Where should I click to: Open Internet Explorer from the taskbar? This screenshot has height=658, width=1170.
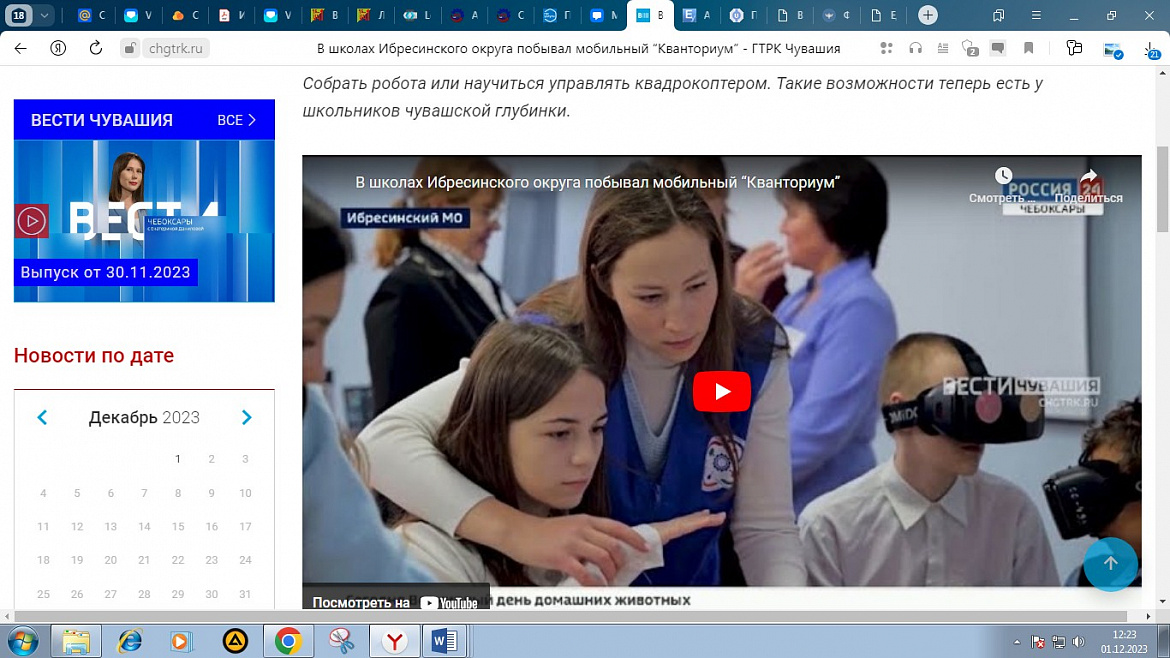coord(130,641)
